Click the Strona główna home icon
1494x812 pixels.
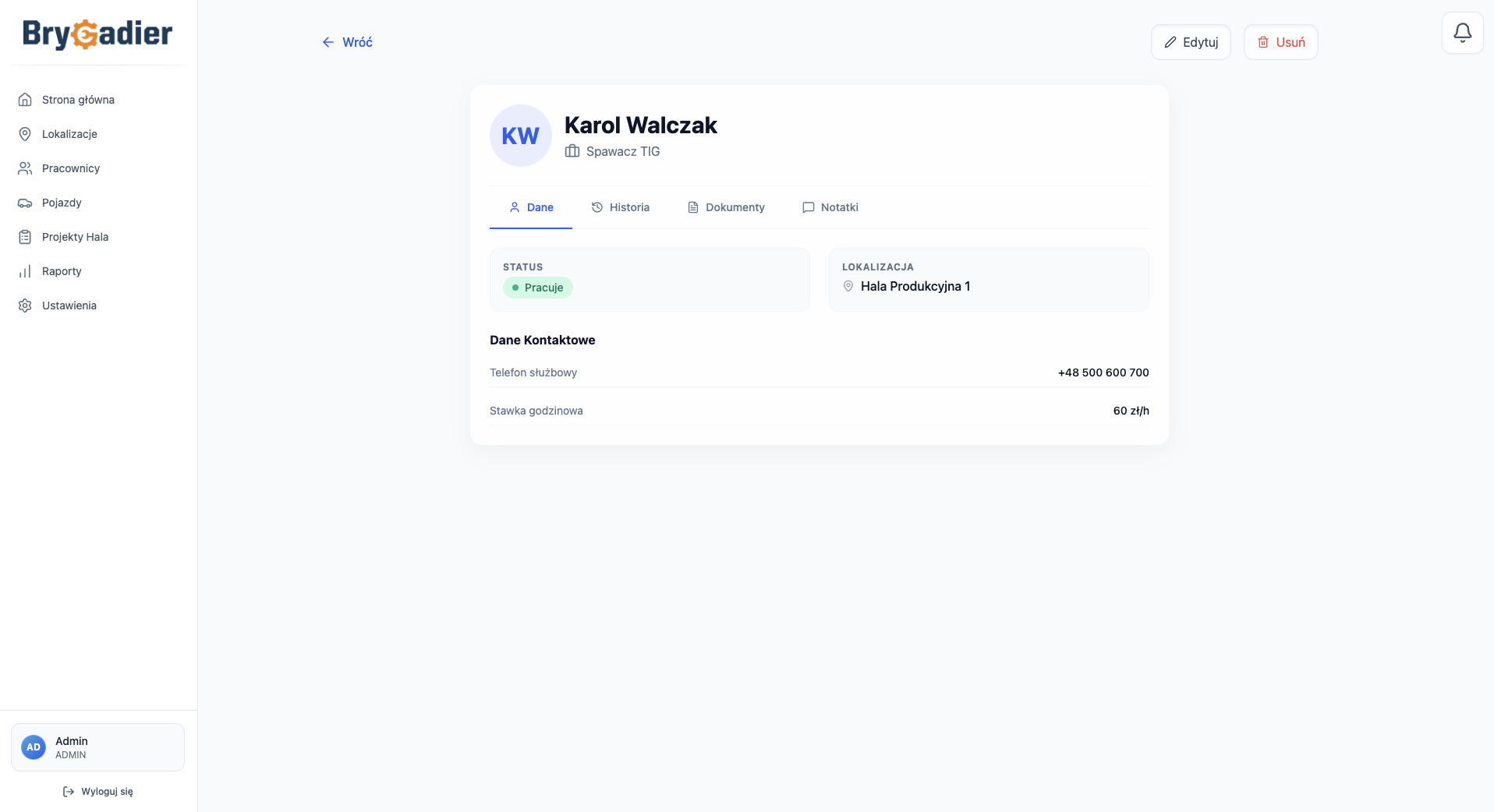25,100
